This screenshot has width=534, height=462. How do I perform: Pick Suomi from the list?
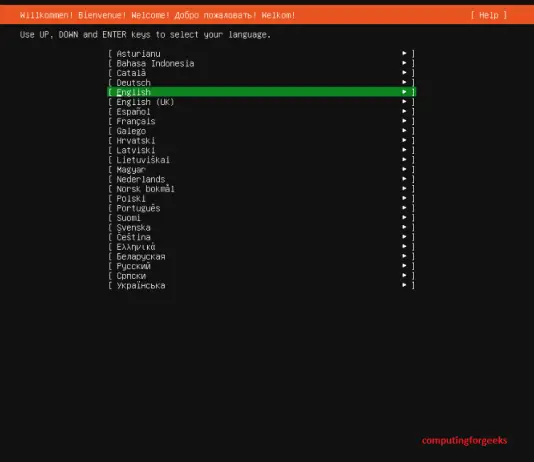[262, 218]
